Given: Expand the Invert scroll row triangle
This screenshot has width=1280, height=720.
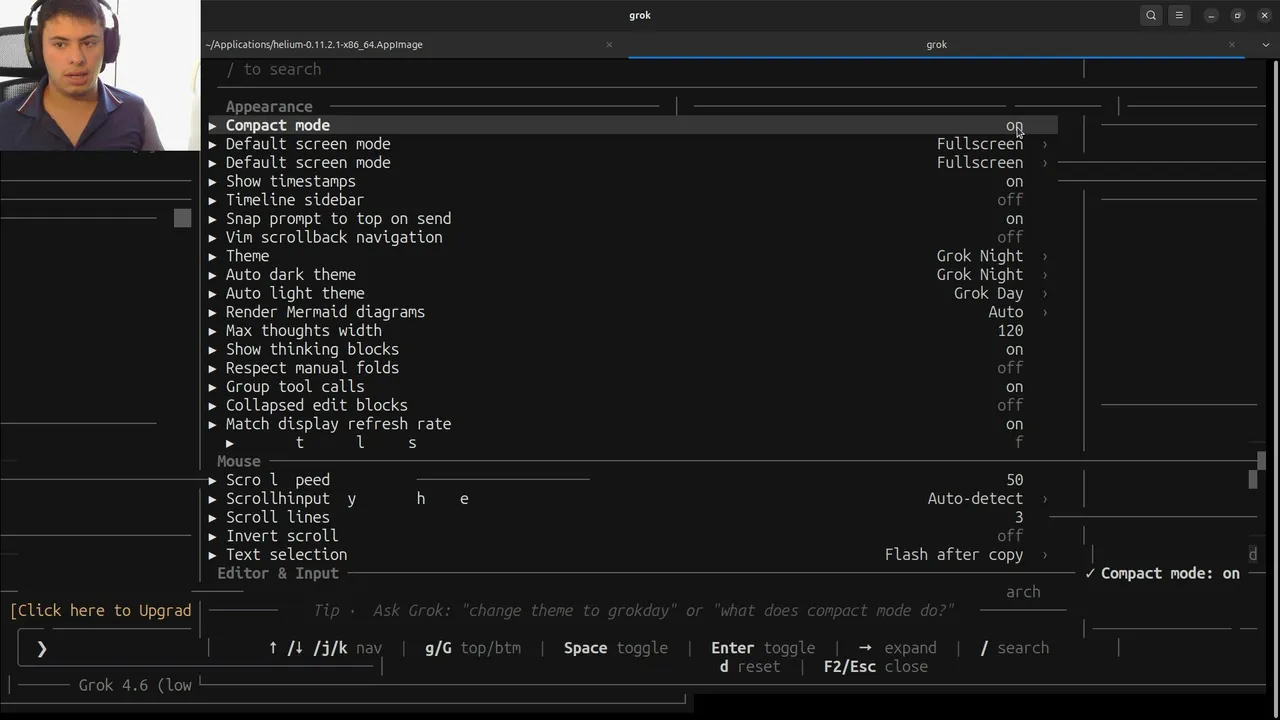Looking at the screenshot, I should pyautogui.click(x=212, y=536).
